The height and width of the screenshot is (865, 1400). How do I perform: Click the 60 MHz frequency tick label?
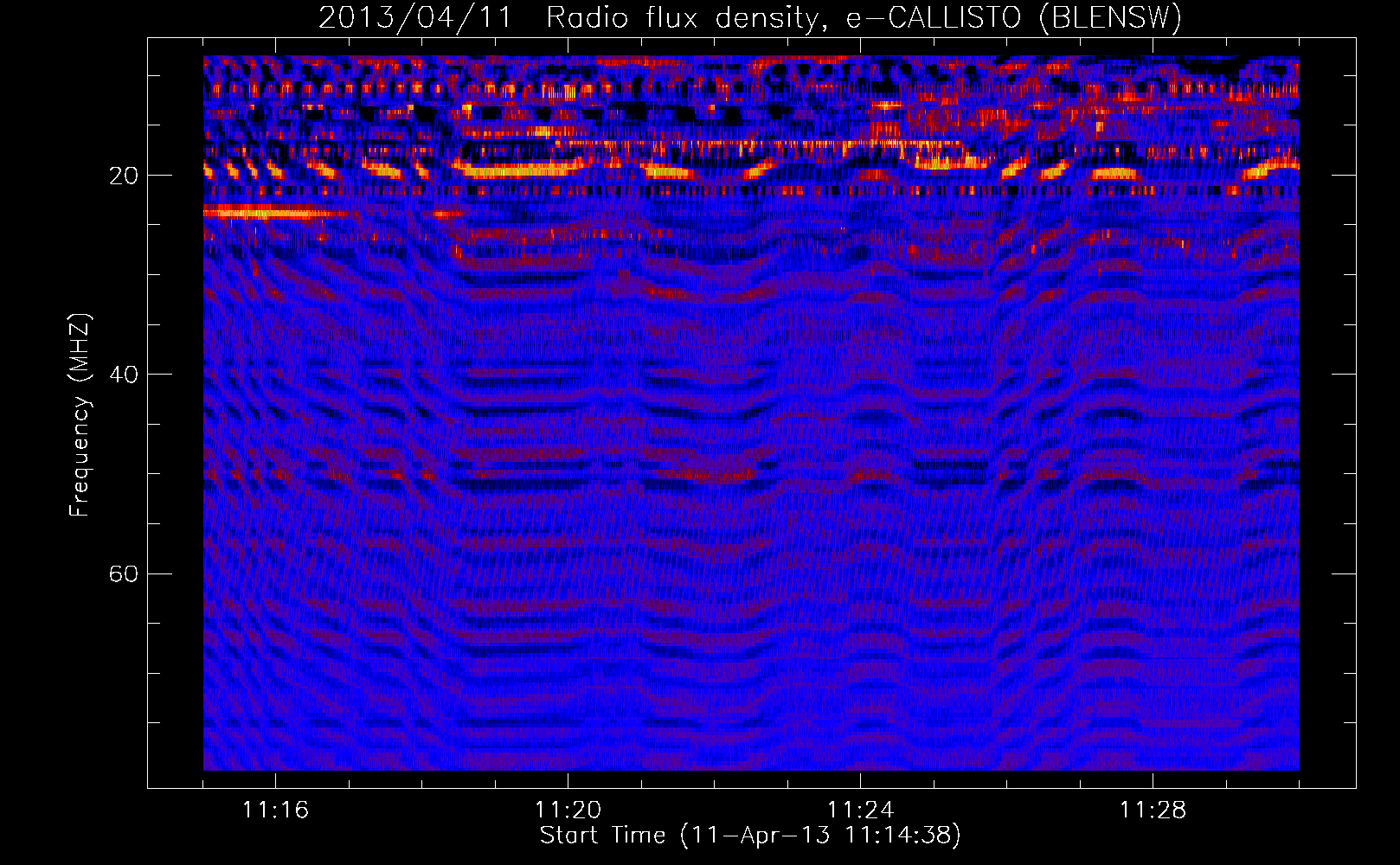click(x=123, y=573)
